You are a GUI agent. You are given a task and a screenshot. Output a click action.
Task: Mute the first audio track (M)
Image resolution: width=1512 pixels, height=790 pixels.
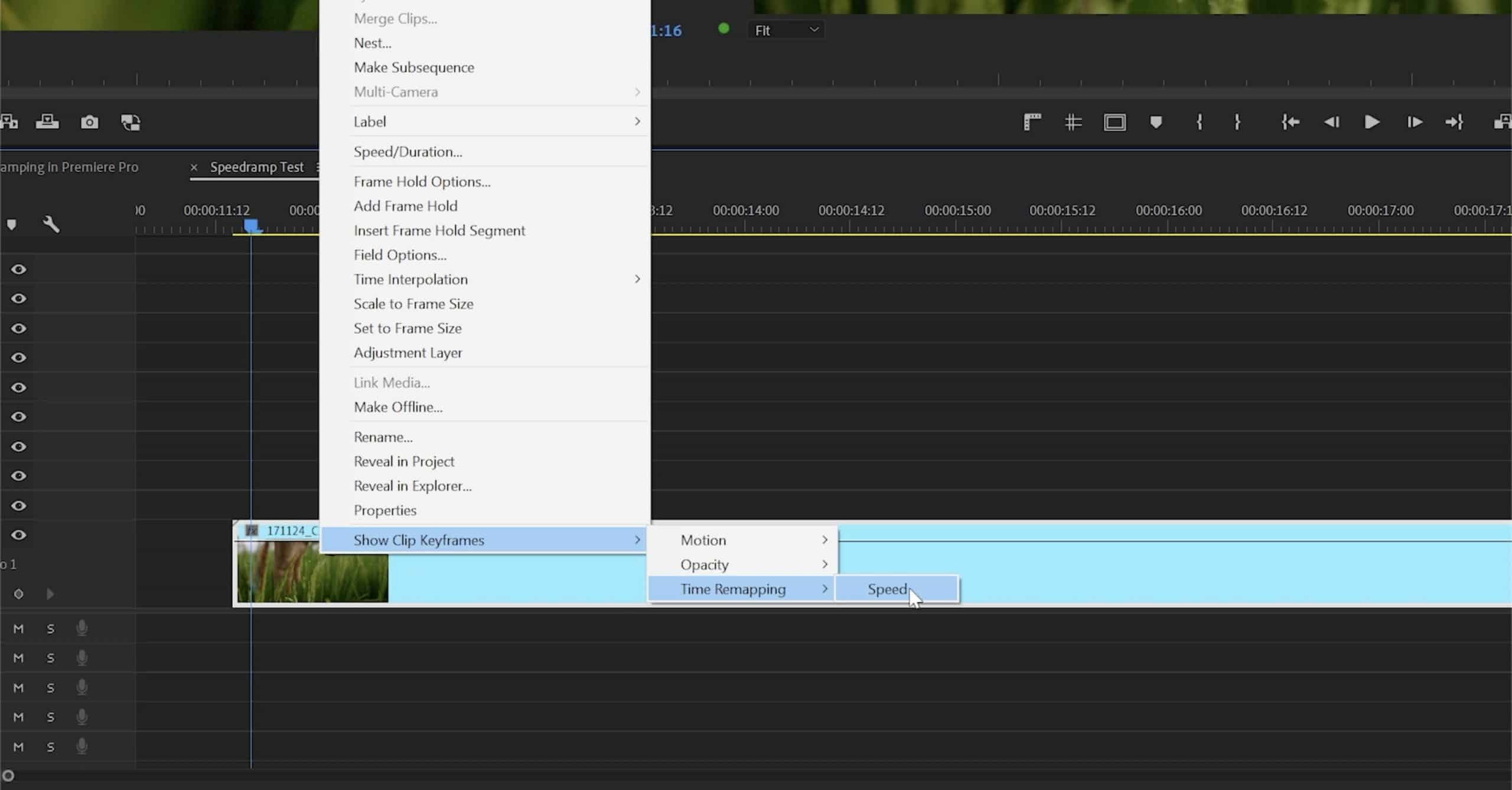tap(18, 629)
